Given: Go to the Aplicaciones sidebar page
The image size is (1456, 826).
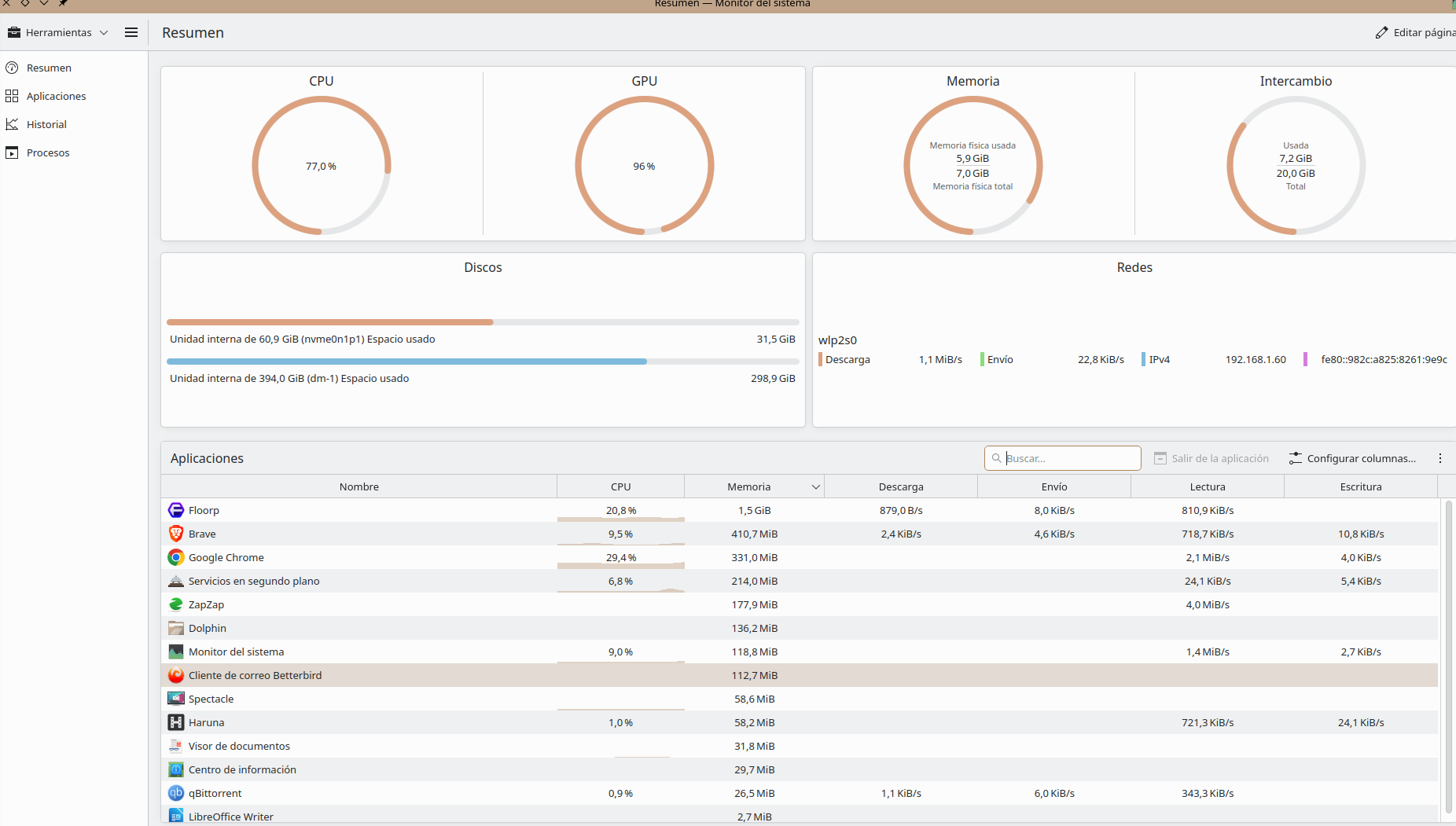Looking at the screenshot, I should click(x=56, y=96).
